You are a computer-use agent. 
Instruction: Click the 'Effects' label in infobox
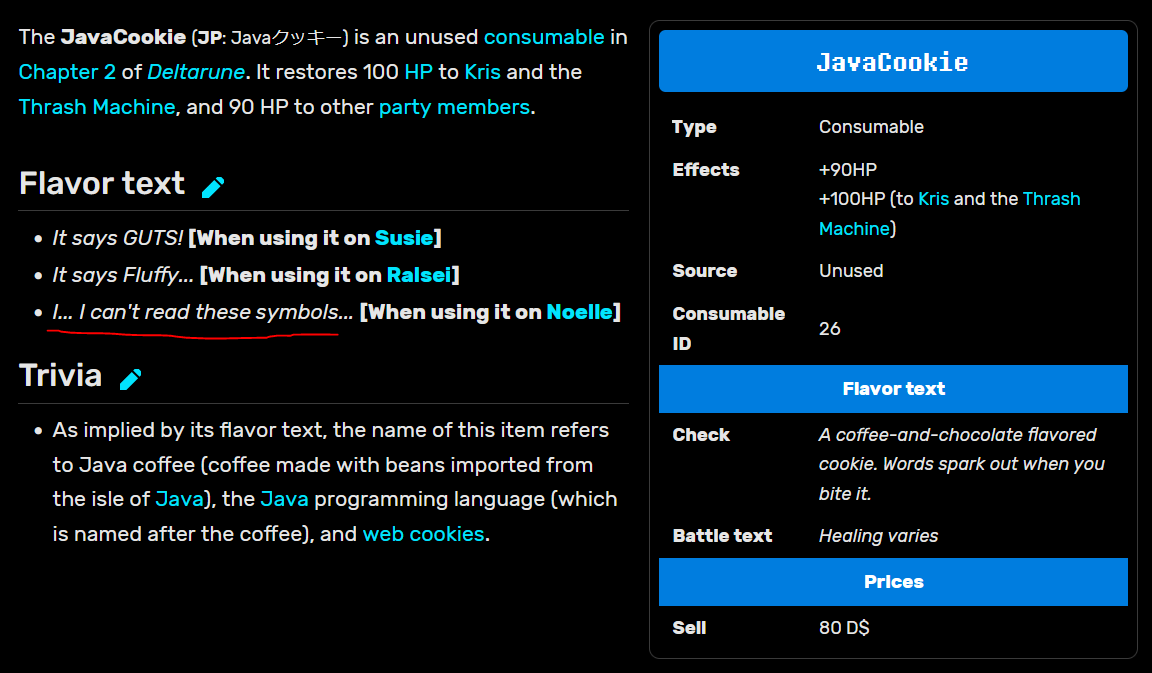pos(705,170)
